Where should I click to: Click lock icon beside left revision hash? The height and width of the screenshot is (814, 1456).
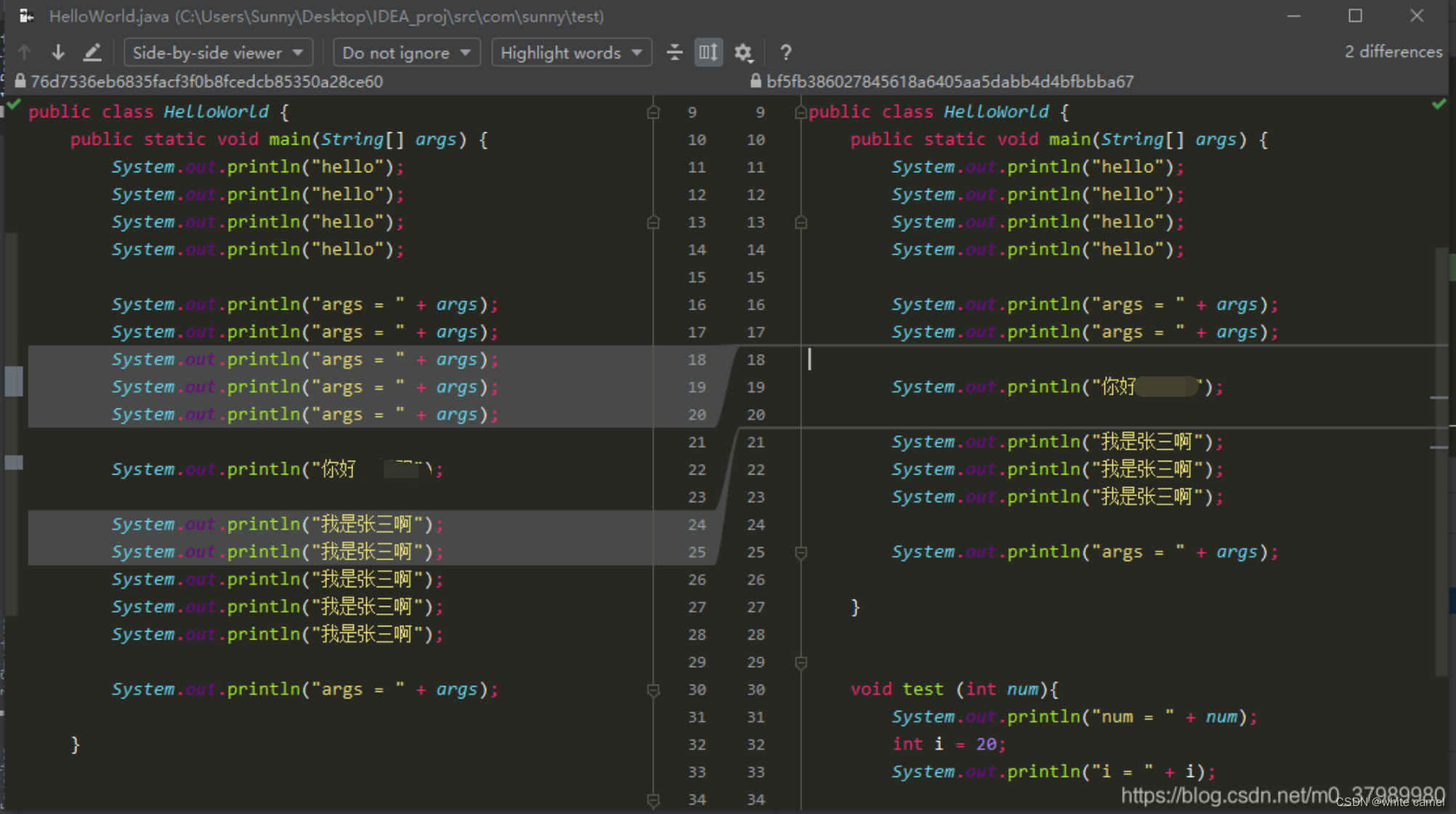coord(20,81)
